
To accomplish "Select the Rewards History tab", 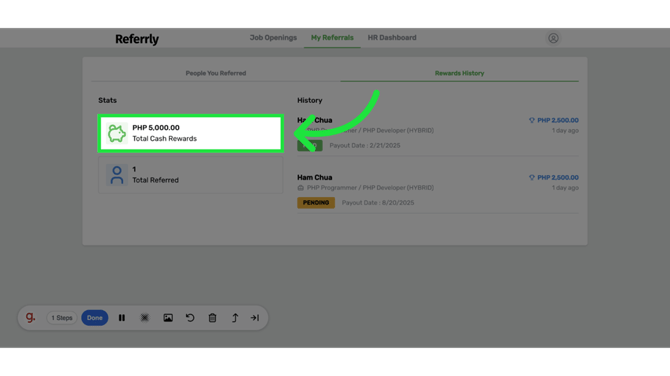I will (459, 73).
